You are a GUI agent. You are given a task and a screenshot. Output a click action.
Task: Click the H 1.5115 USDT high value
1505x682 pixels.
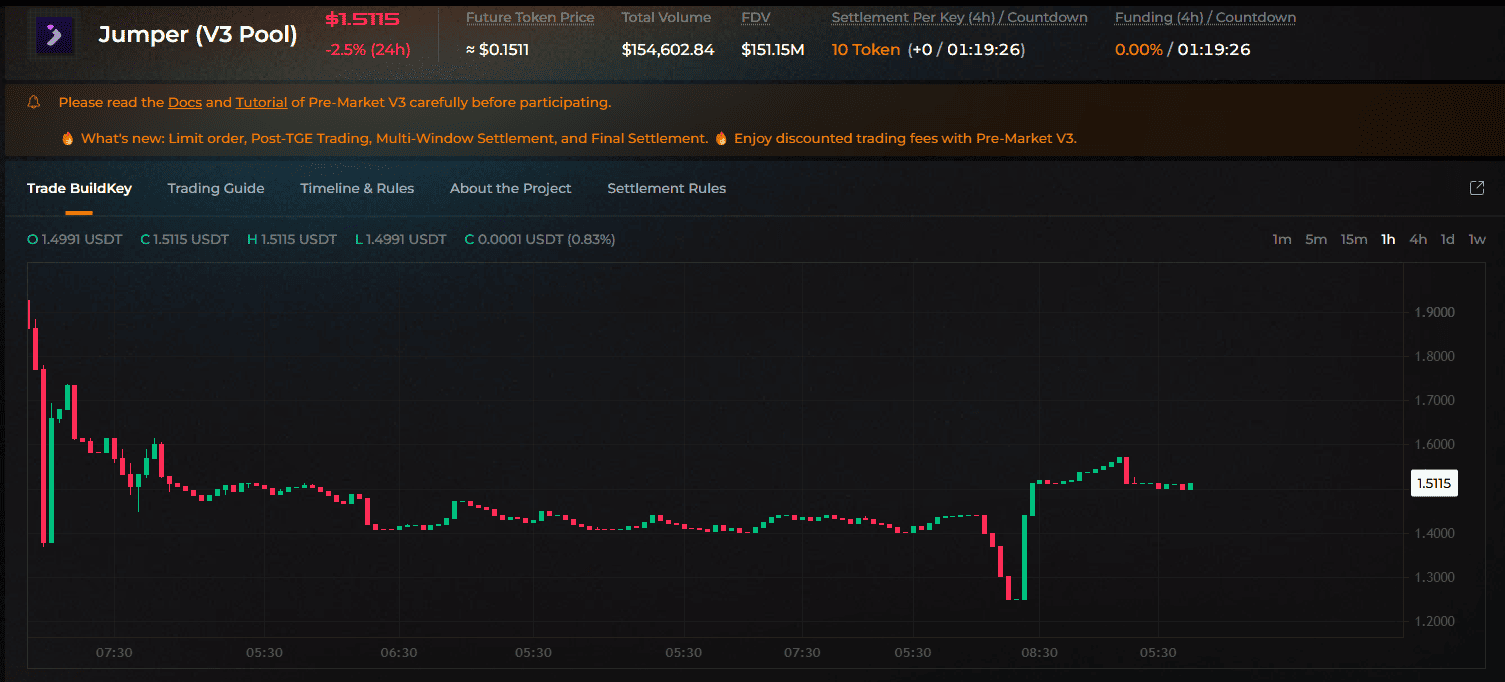pyautogui.click(x=292, y=240)
